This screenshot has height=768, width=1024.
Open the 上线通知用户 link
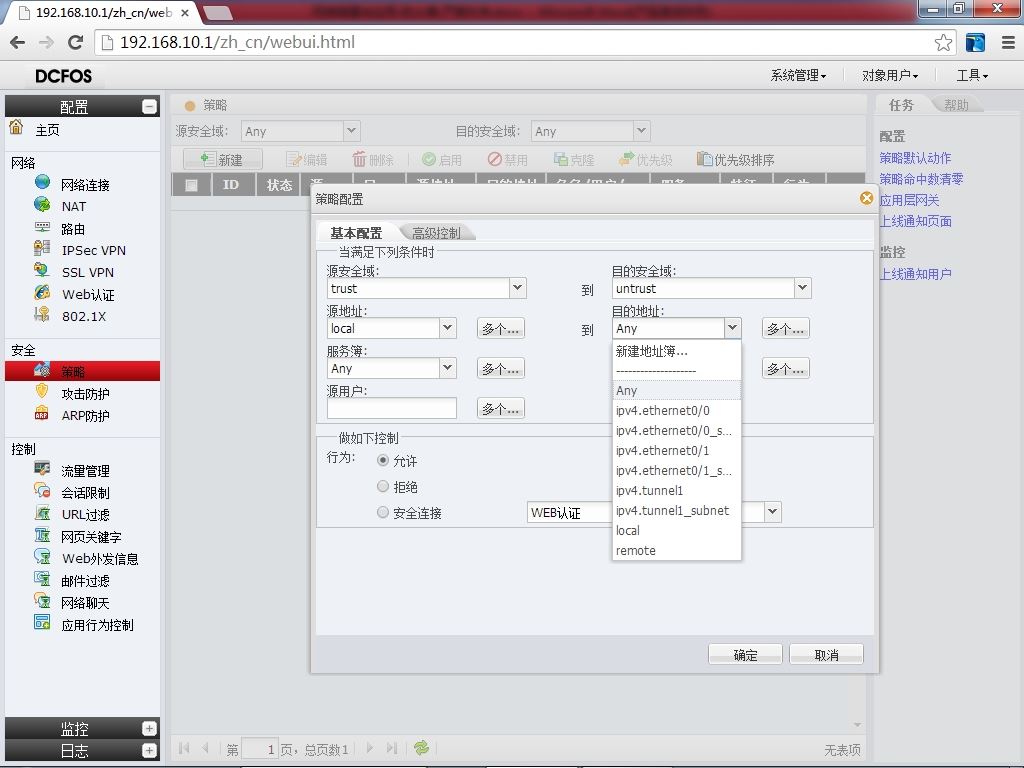[x=915, y=274]
